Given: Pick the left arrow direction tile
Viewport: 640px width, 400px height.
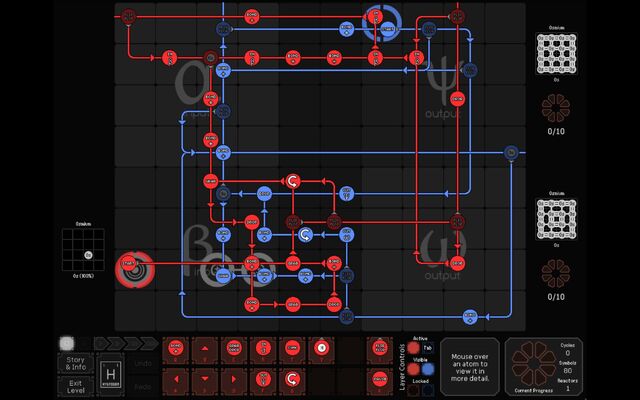Looking at the screenshot, I should tap(176, 380).
